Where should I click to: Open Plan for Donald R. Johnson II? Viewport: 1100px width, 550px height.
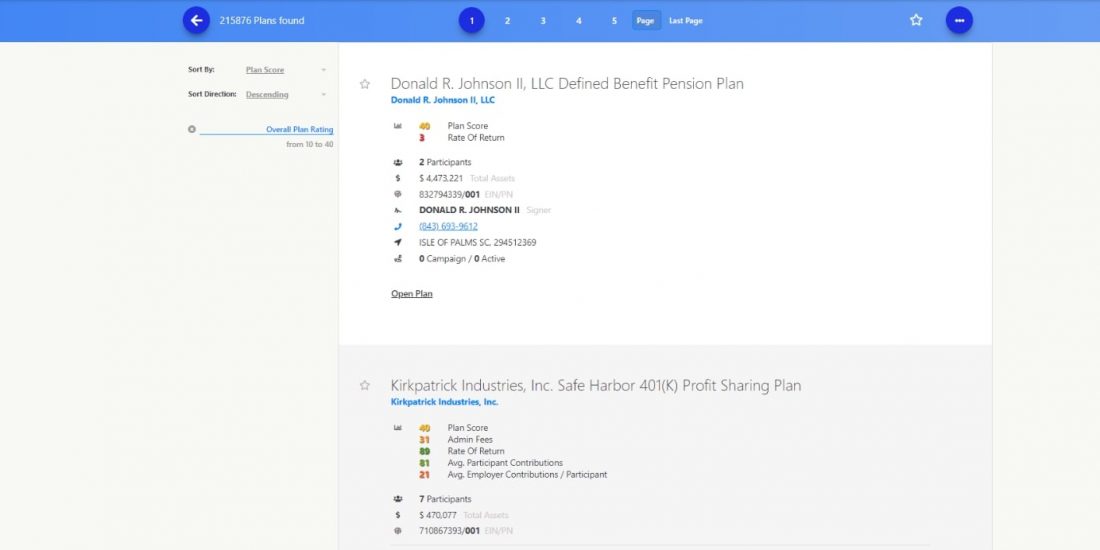click(411, 294)
